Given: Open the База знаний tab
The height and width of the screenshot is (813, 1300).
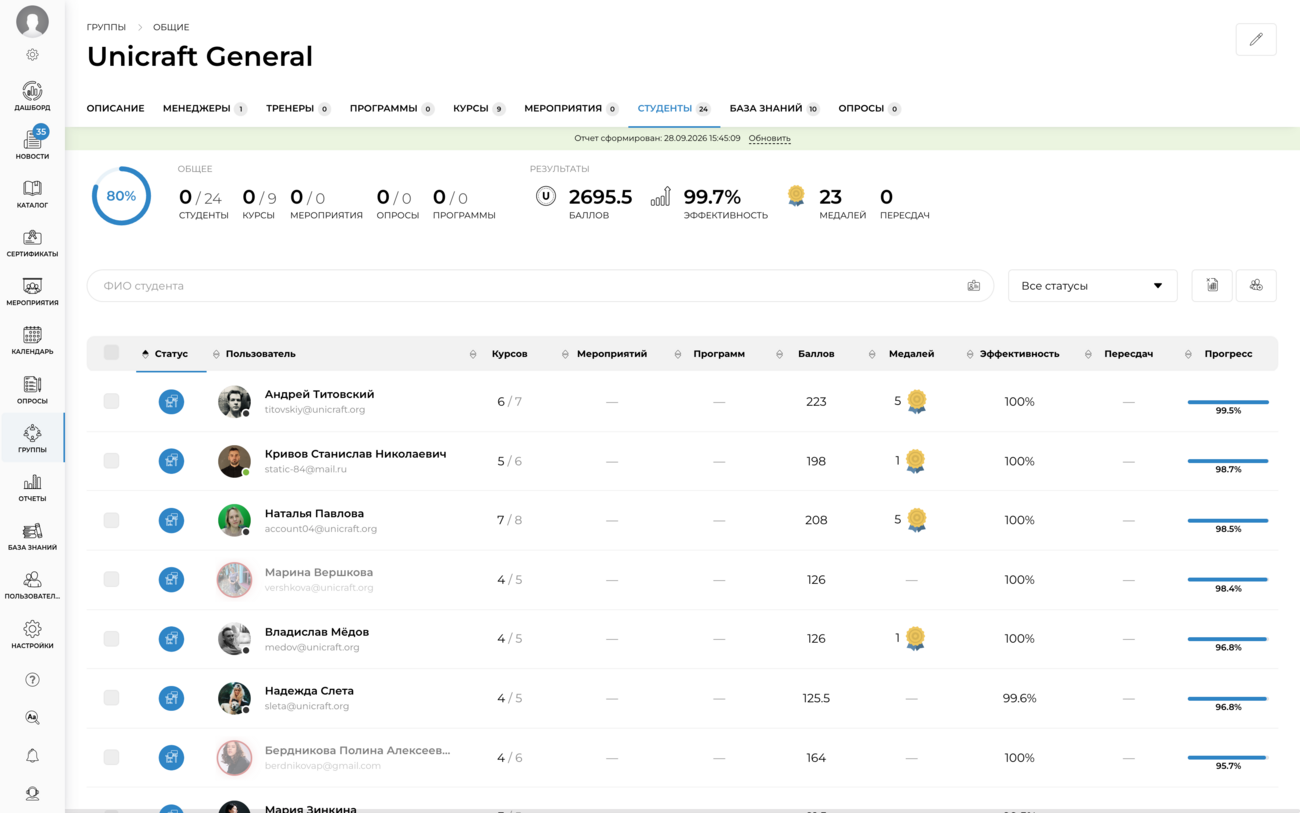Looking at the screenshot, I should point(774,108).
